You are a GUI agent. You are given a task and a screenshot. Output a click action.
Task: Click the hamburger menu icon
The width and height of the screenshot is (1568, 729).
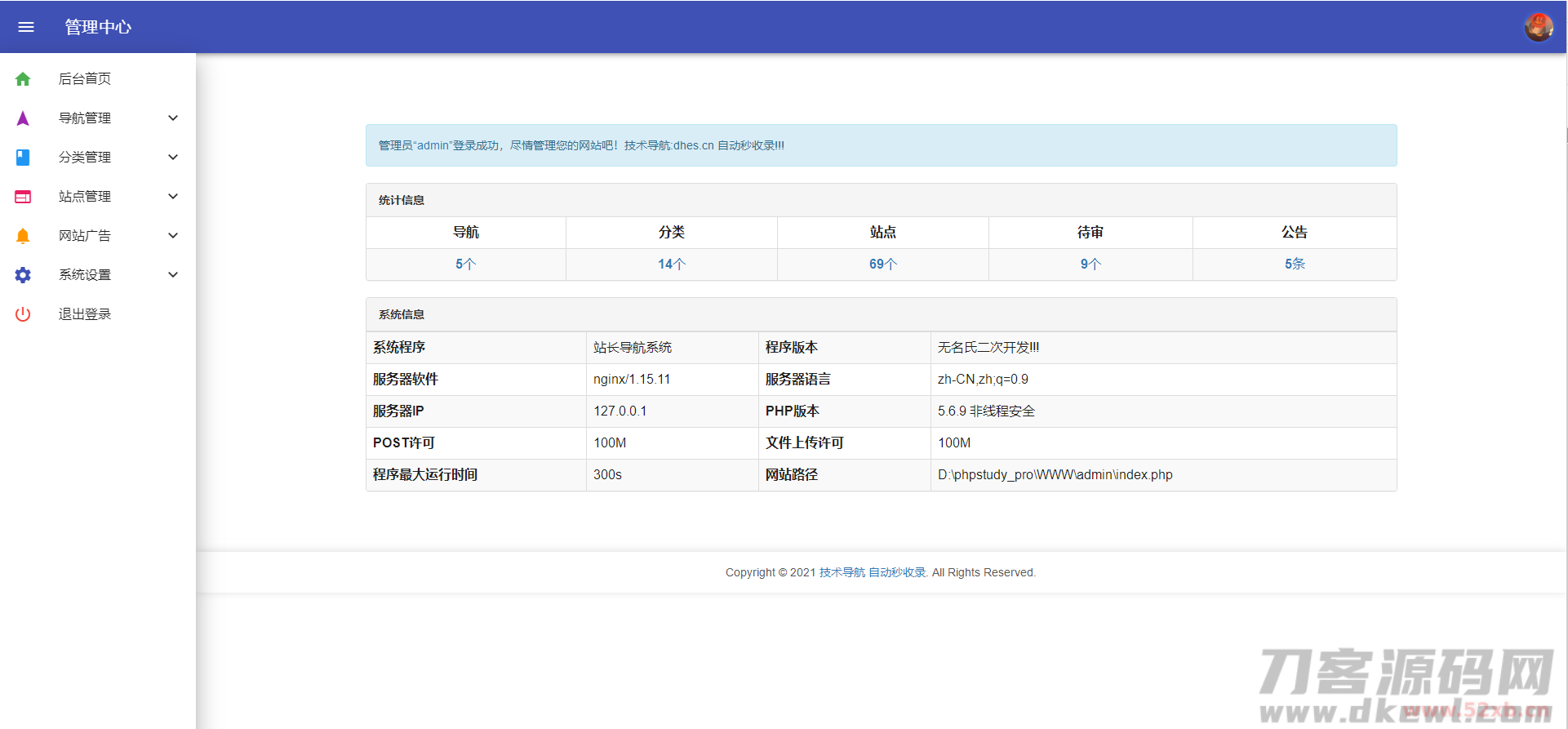(x=26, y=27)
